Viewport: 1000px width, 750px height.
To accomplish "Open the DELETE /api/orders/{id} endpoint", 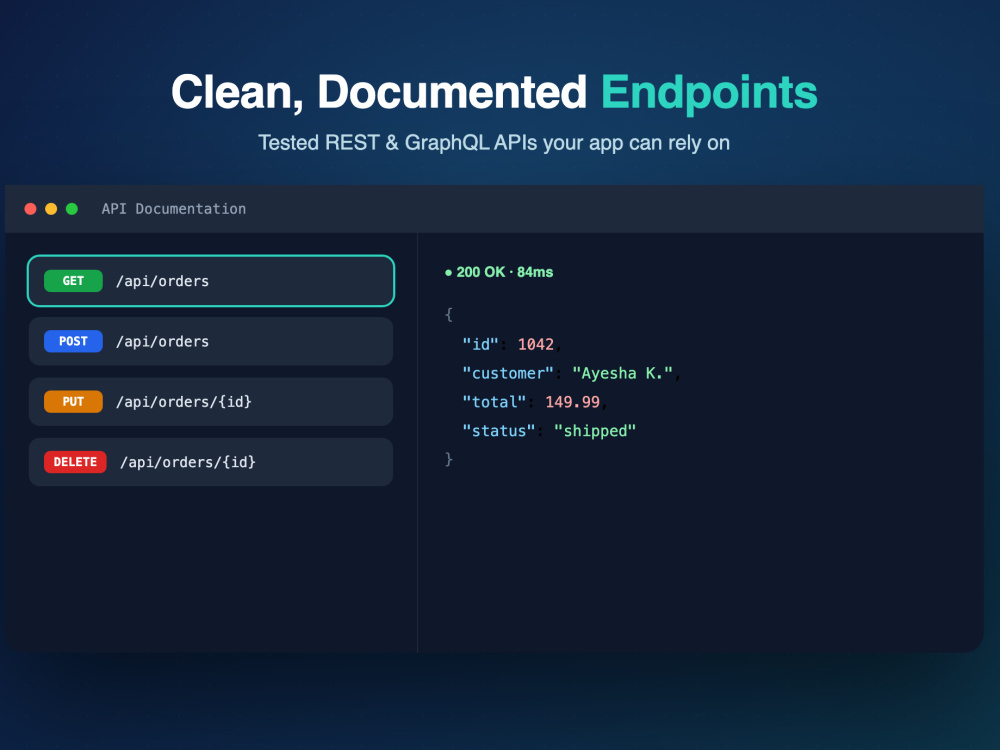I will click(x=210, y=462).
